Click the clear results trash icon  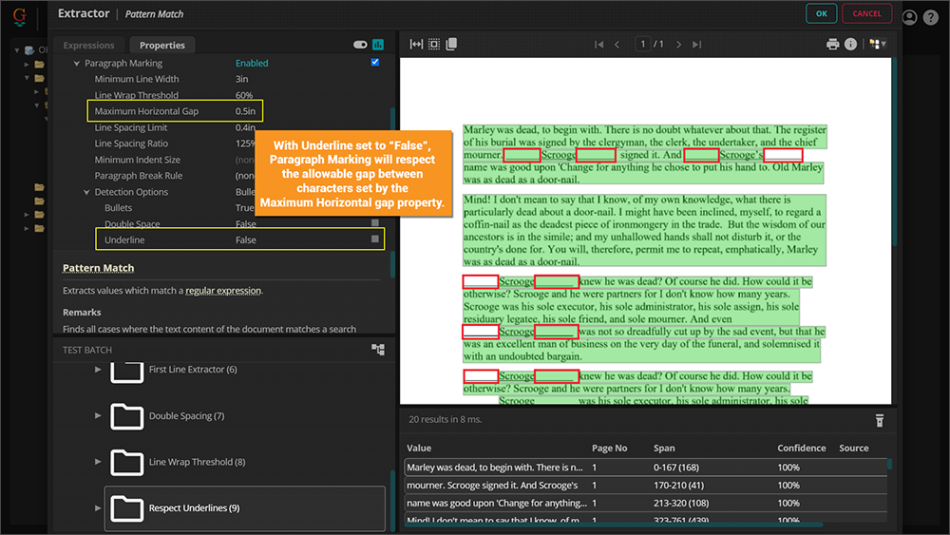pos(880,420)
